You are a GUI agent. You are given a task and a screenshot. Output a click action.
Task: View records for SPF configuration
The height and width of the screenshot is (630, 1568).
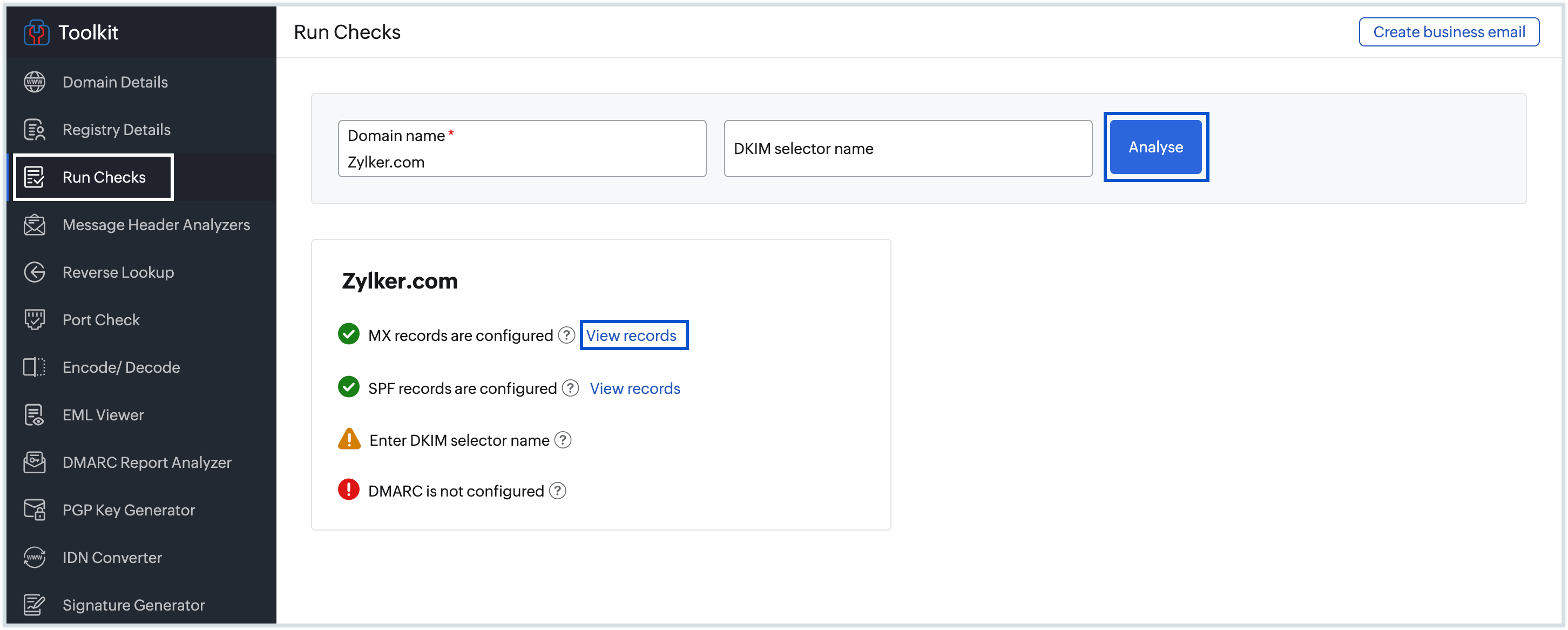point(635,388)
